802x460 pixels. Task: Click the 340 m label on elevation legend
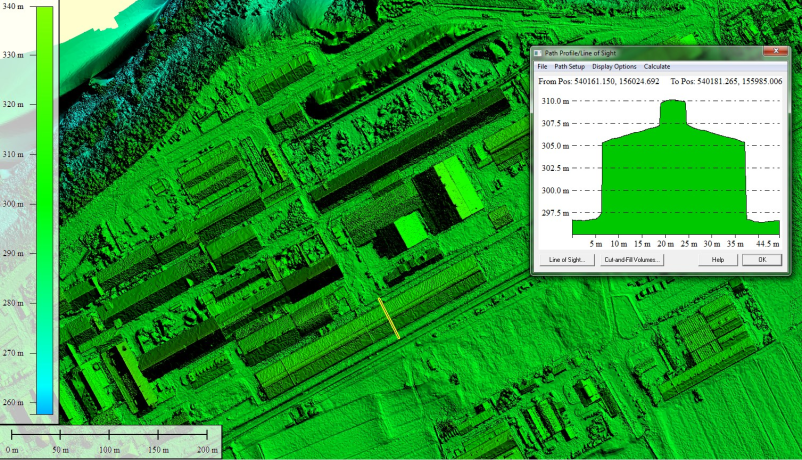tap(14, 7)
